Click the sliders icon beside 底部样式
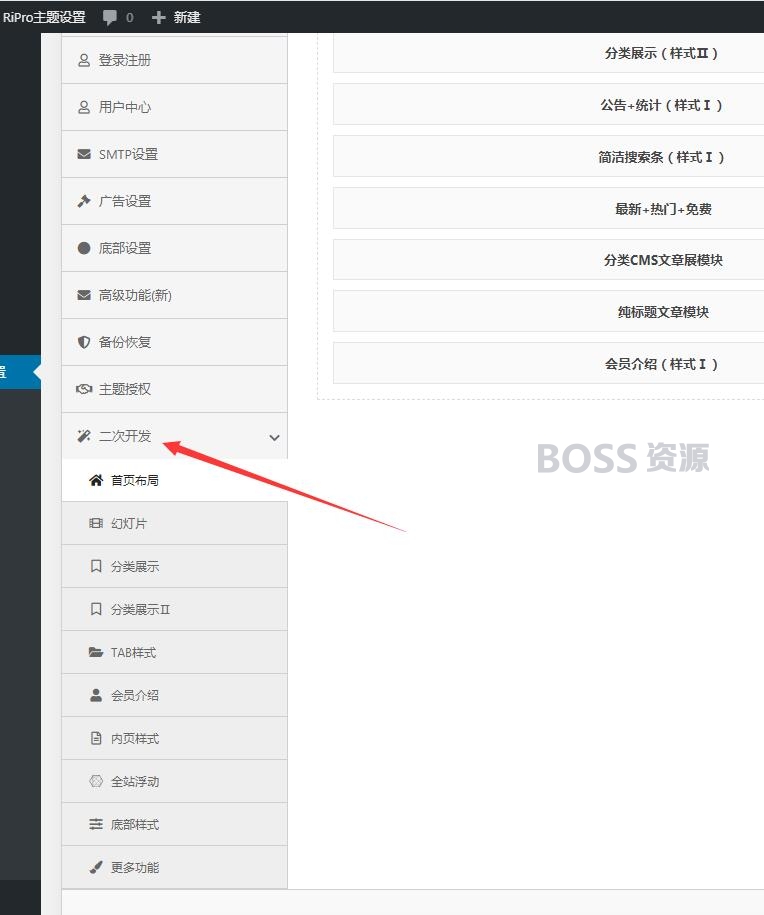The image size is (764, 915). tap(96, 825)
